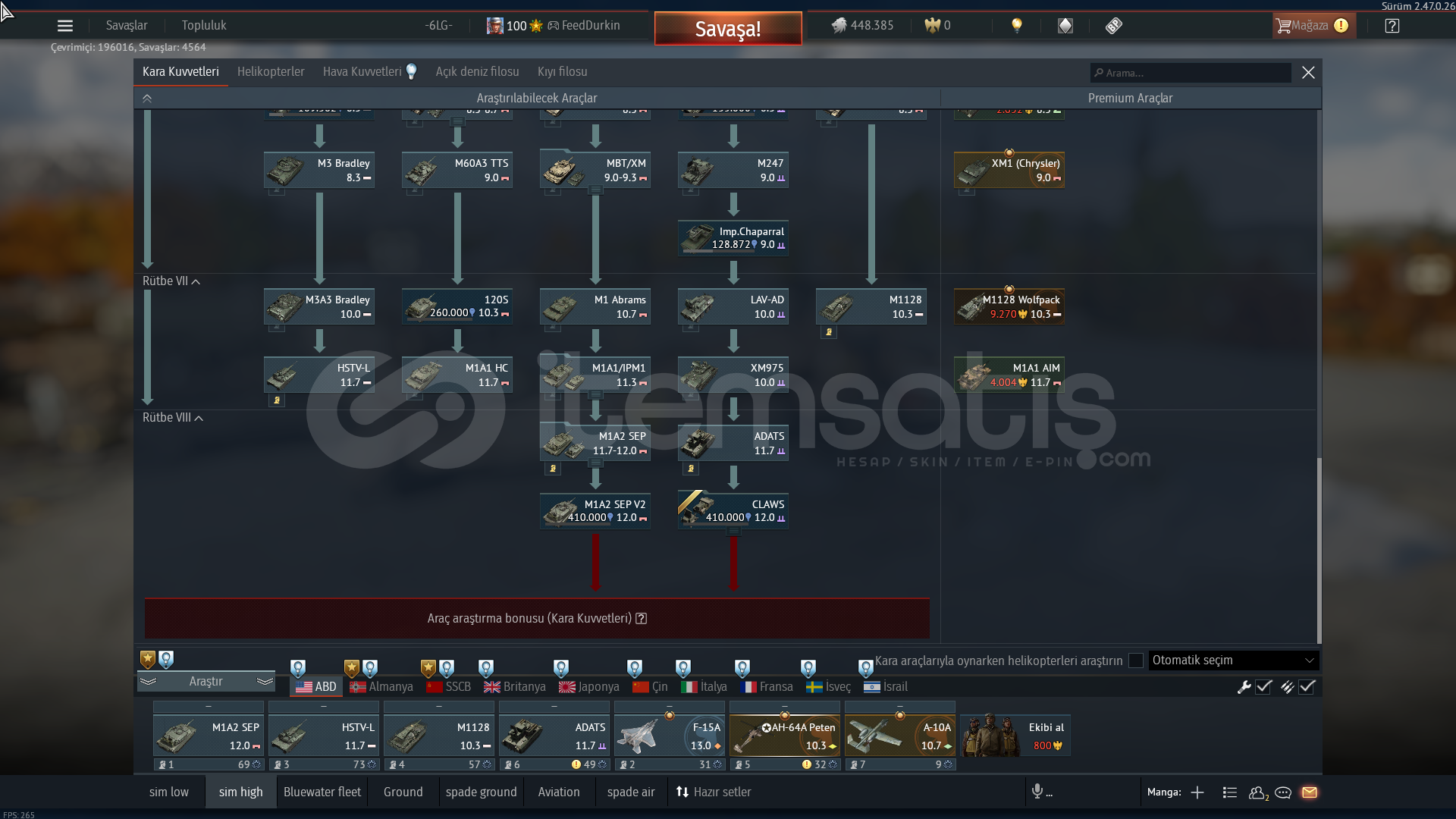Click the microphone voice chat icon
Screen dimensions: 1456x819
(1037, 792)
